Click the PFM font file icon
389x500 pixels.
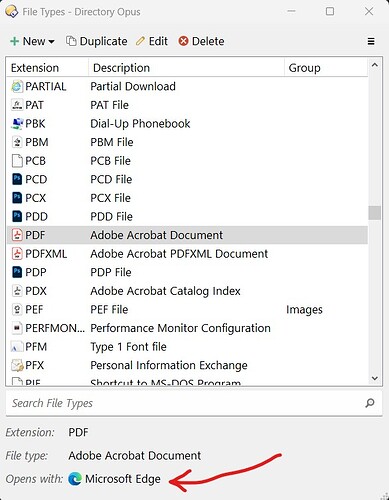[x=17, y=347]
